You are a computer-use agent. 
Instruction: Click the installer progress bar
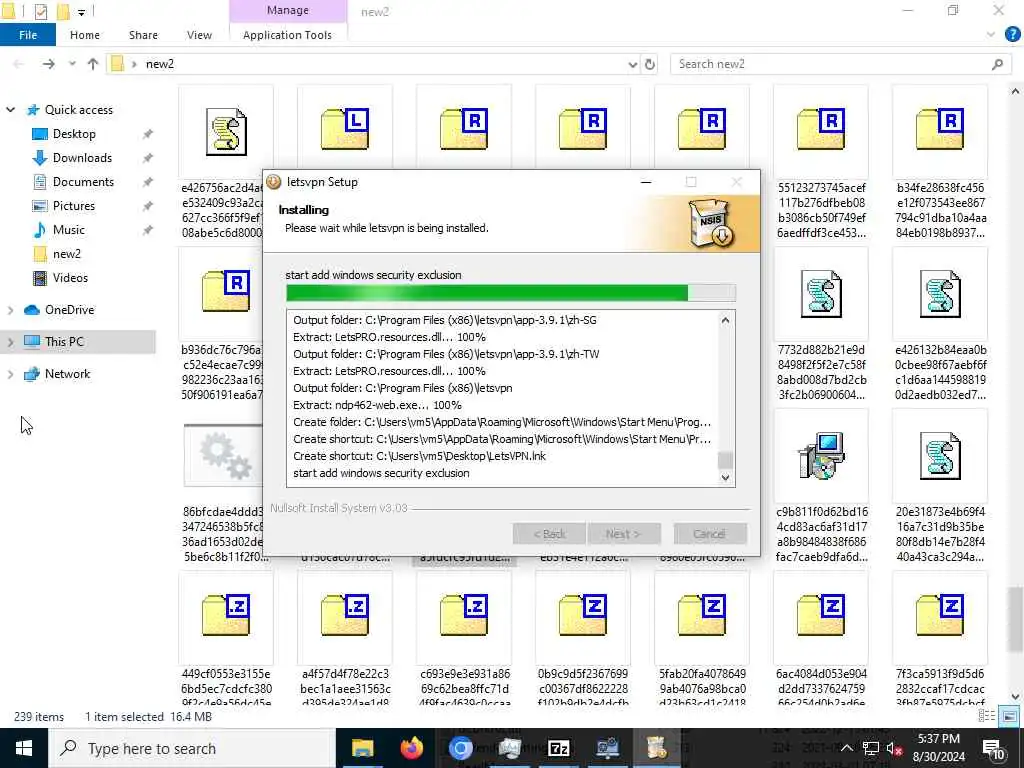pos(511,293)
